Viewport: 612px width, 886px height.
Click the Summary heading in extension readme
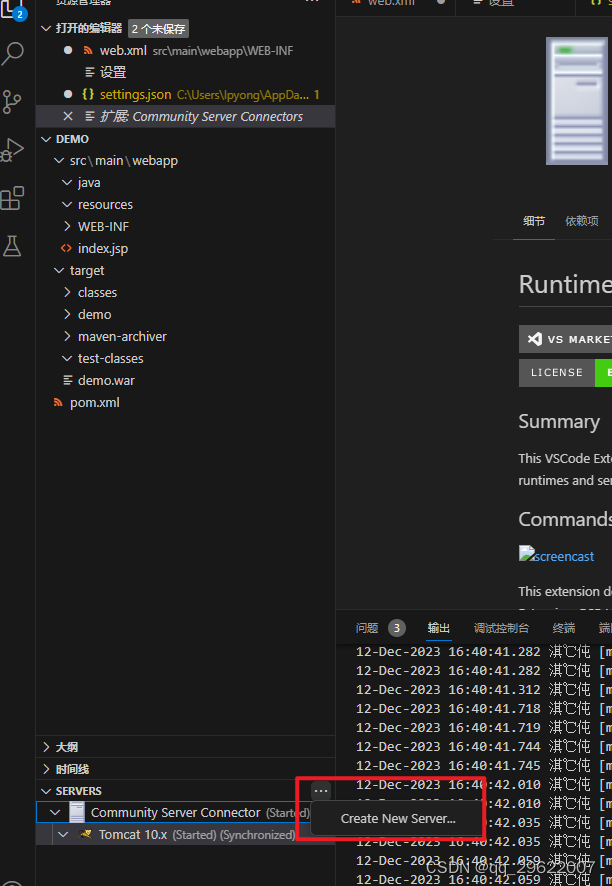[559, 422]
